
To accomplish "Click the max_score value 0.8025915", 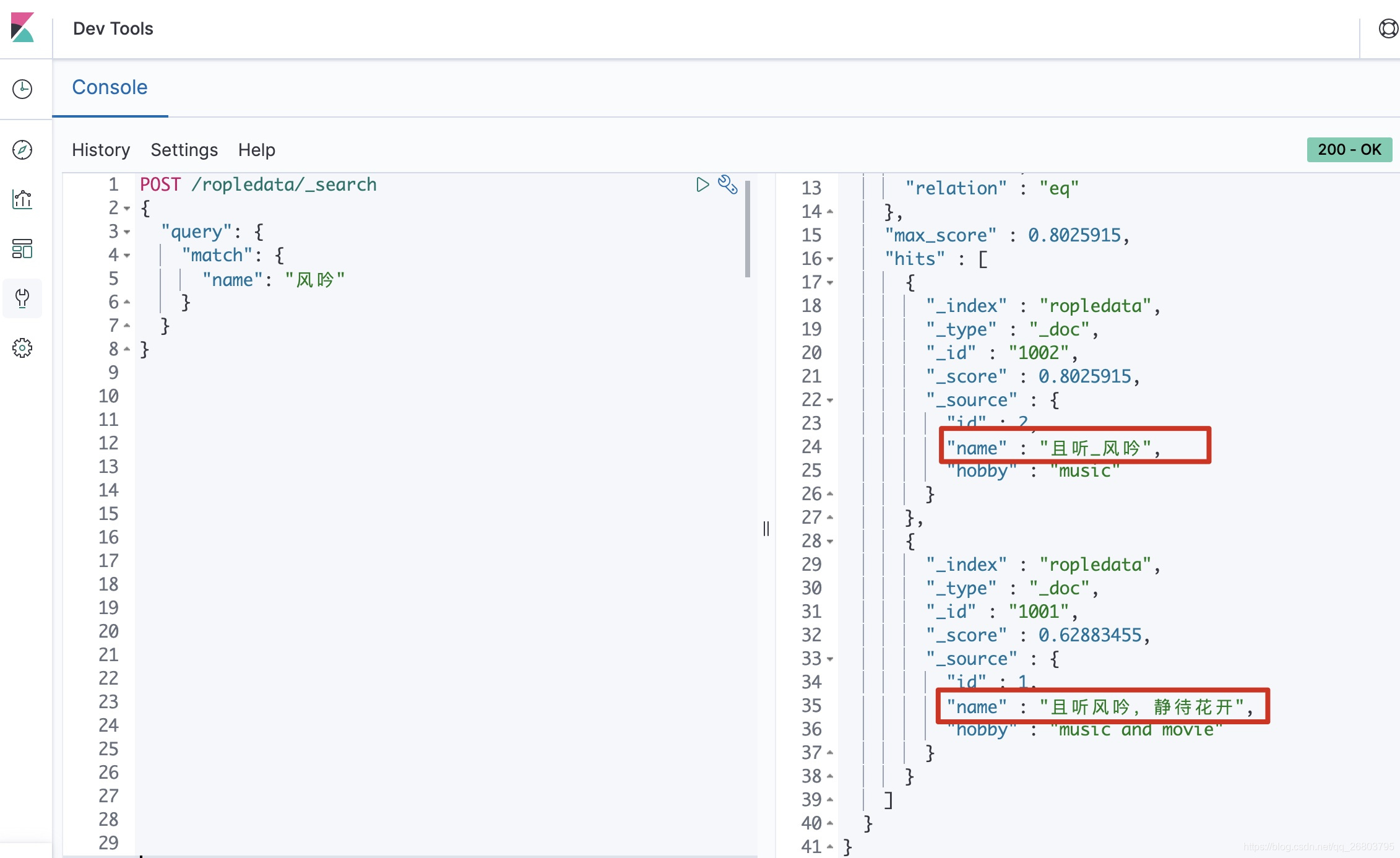I will [1074, 235].
